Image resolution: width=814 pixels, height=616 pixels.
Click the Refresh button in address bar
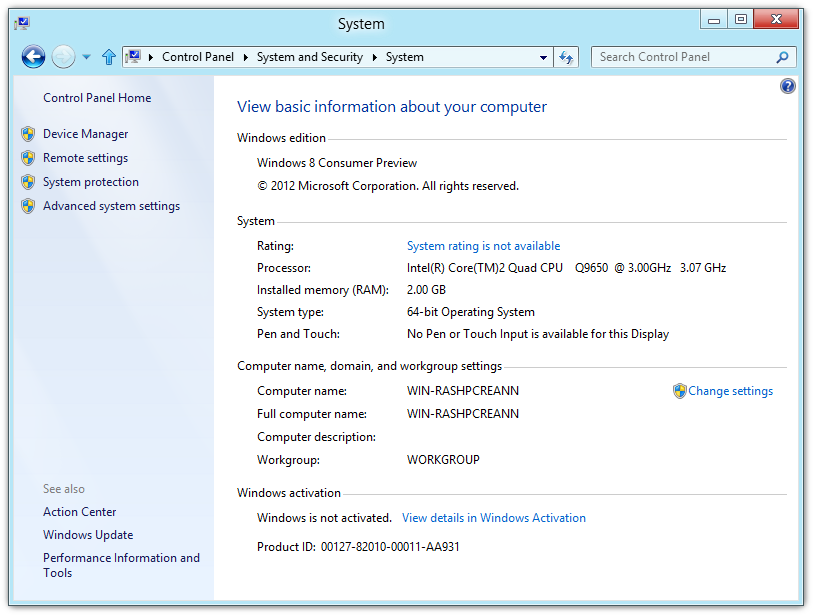(567, 57)
